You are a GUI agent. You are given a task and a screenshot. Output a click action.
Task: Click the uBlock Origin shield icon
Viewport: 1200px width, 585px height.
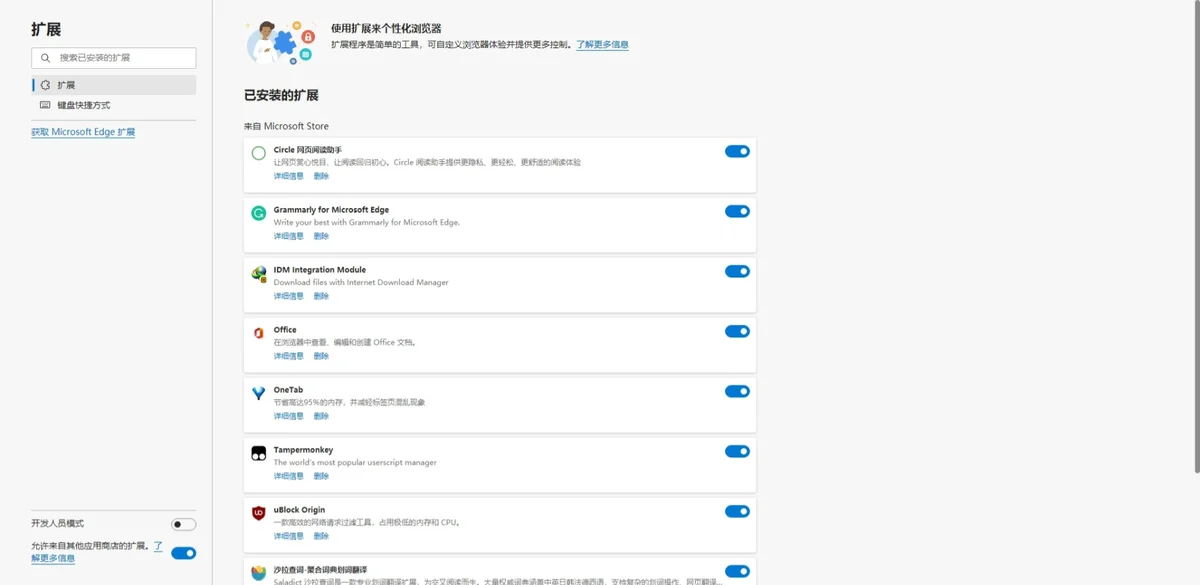point(259,513)
